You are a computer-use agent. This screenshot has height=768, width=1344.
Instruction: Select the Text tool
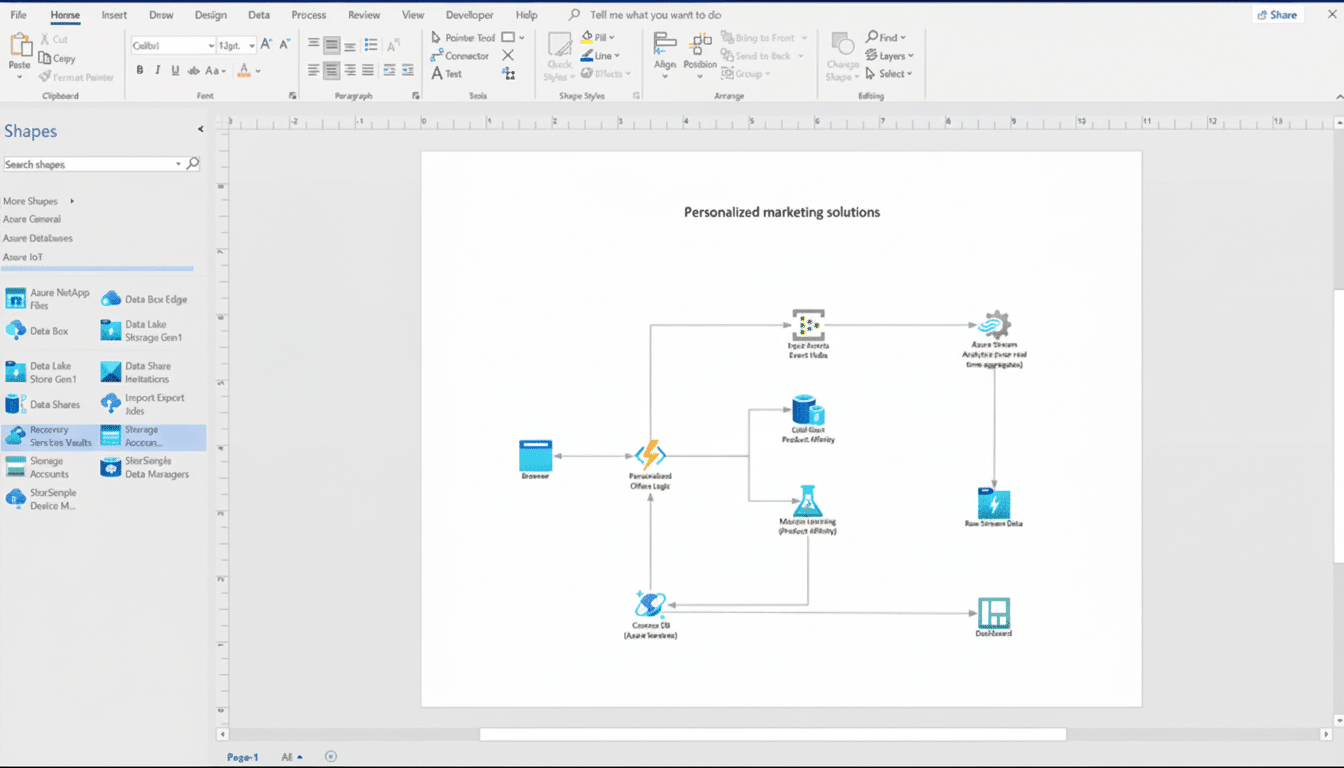(x=449, y=73)
